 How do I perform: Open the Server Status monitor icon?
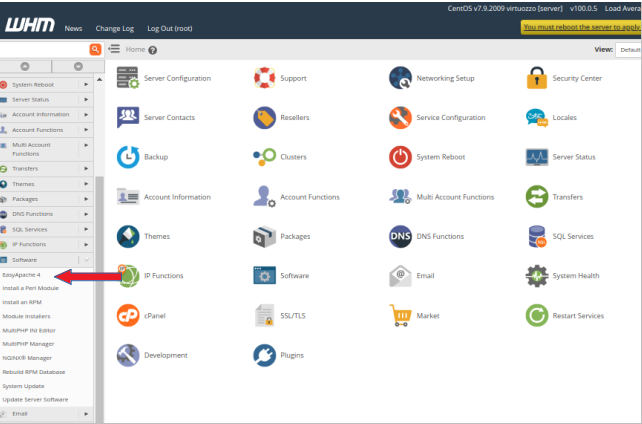(536, 157)
